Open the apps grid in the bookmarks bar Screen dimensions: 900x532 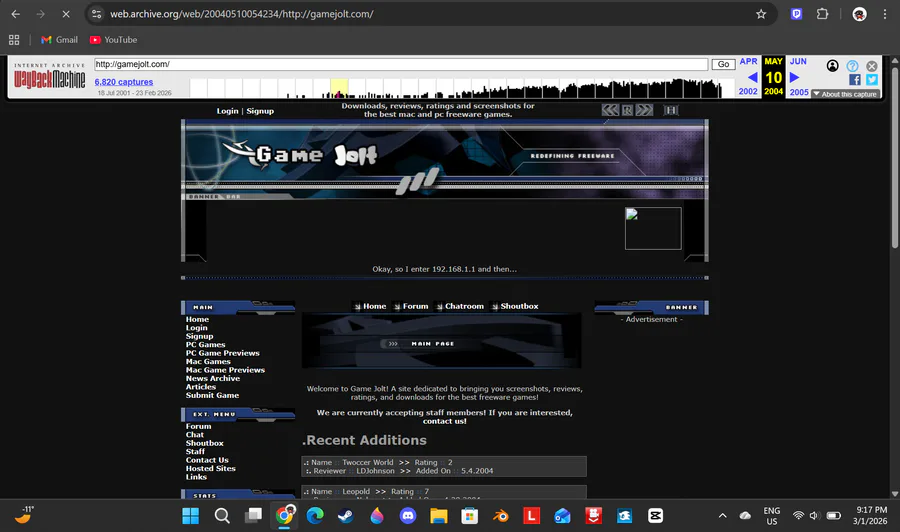(14, 40)
